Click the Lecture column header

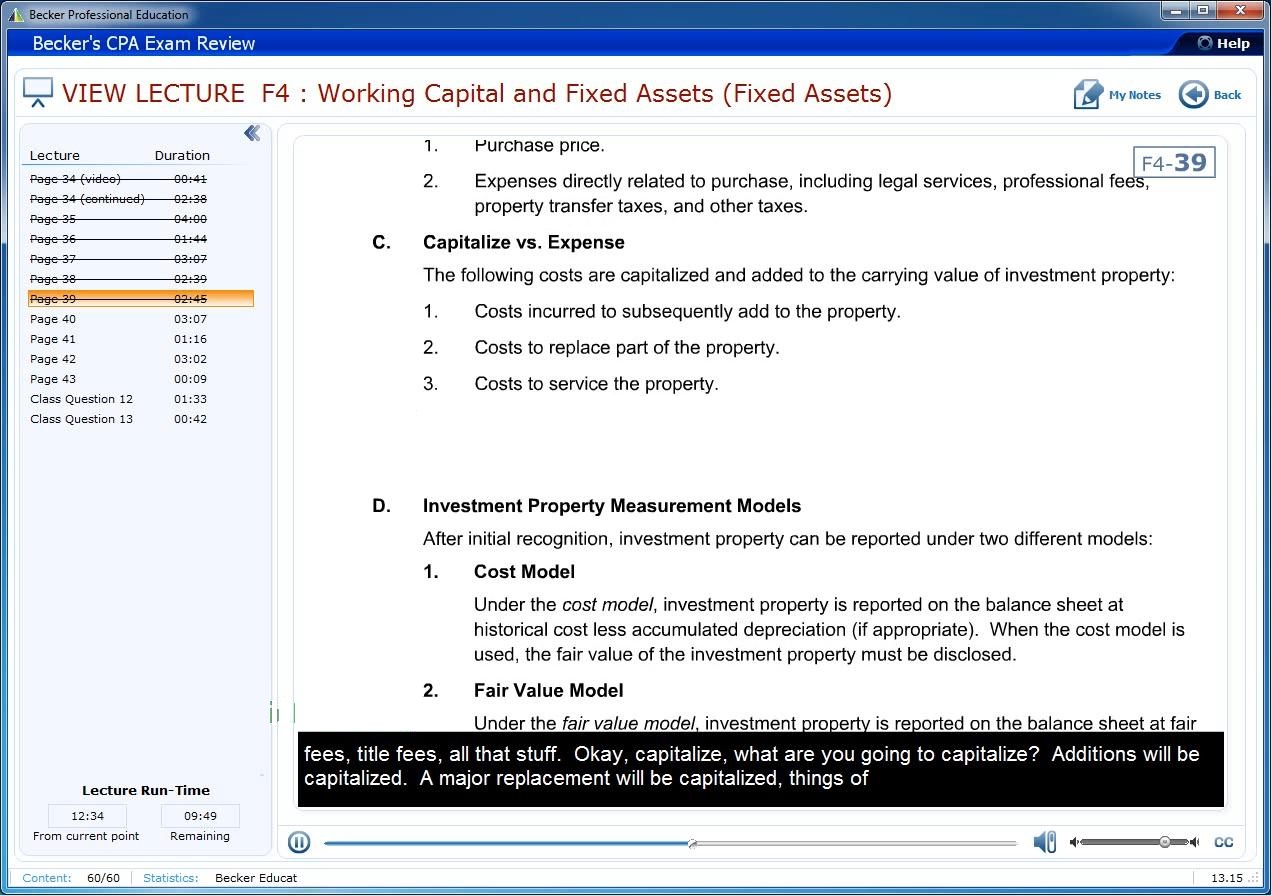(55, 155)
